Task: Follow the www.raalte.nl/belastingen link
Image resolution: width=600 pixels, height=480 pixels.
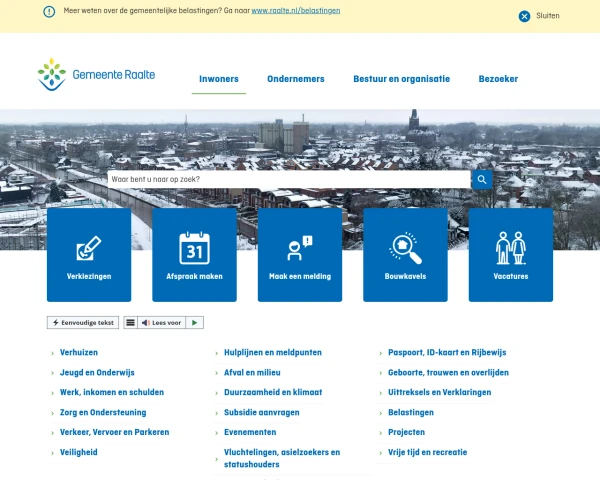Action: (x=295, y=10)
